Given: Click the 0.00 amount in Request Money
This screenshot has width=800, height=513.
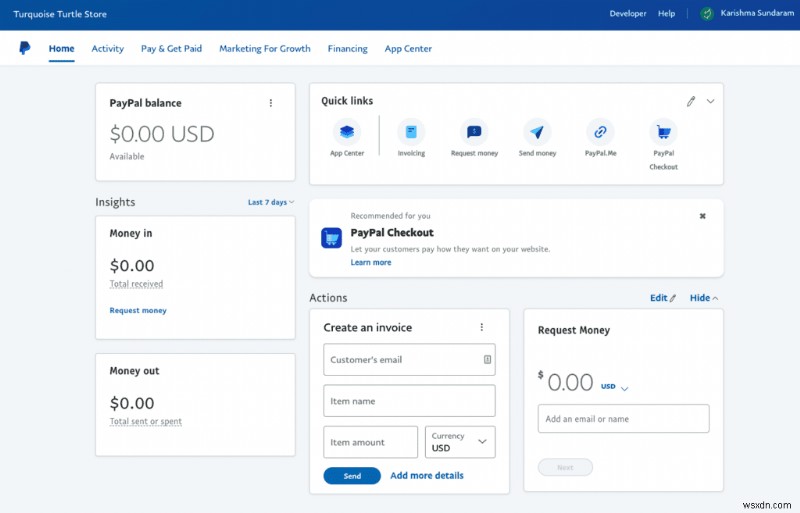Looking at the screenshot, I should point(570,382).
